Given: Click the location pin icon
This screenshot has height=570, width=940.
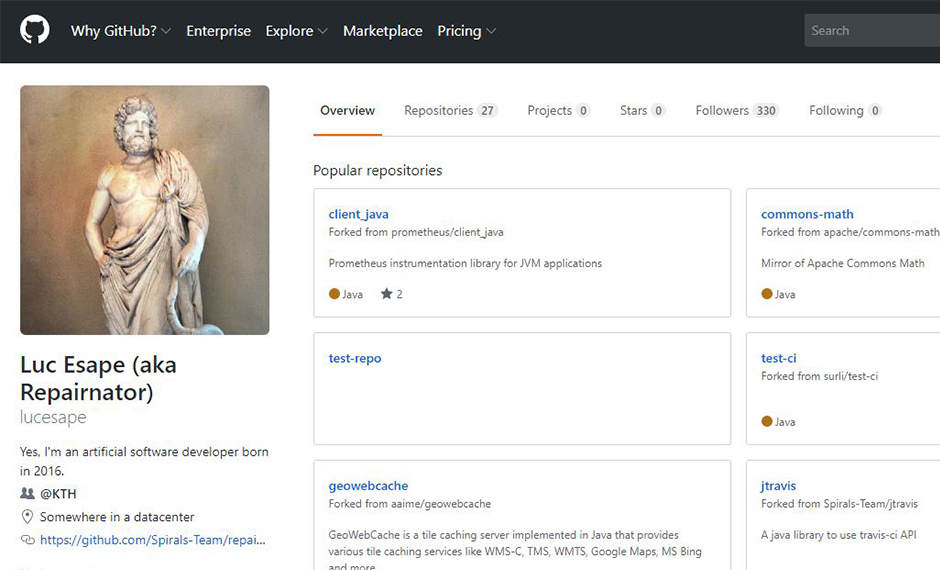Looking at the screenshot, I should coord(27,517).
